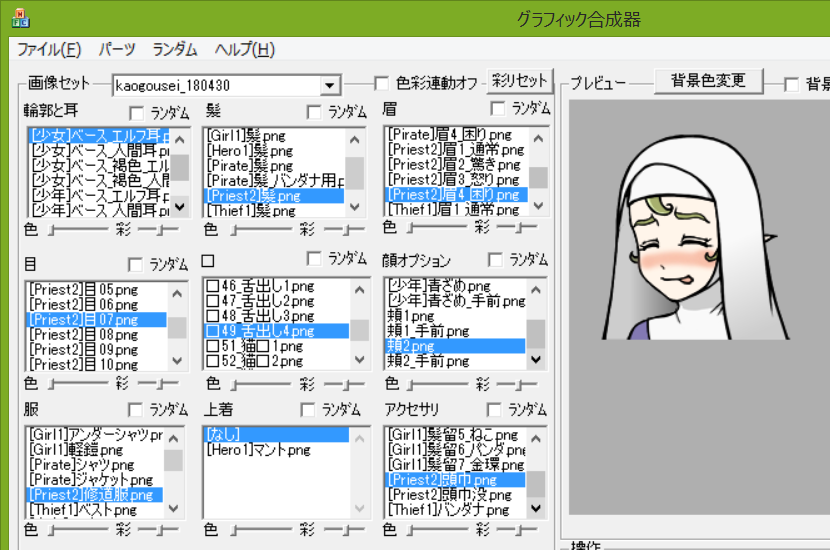The width and height of the screenshot is (830, 550).
Task: Select [Girl1]髪.png in hair list
Action: (x=275, y=136)
